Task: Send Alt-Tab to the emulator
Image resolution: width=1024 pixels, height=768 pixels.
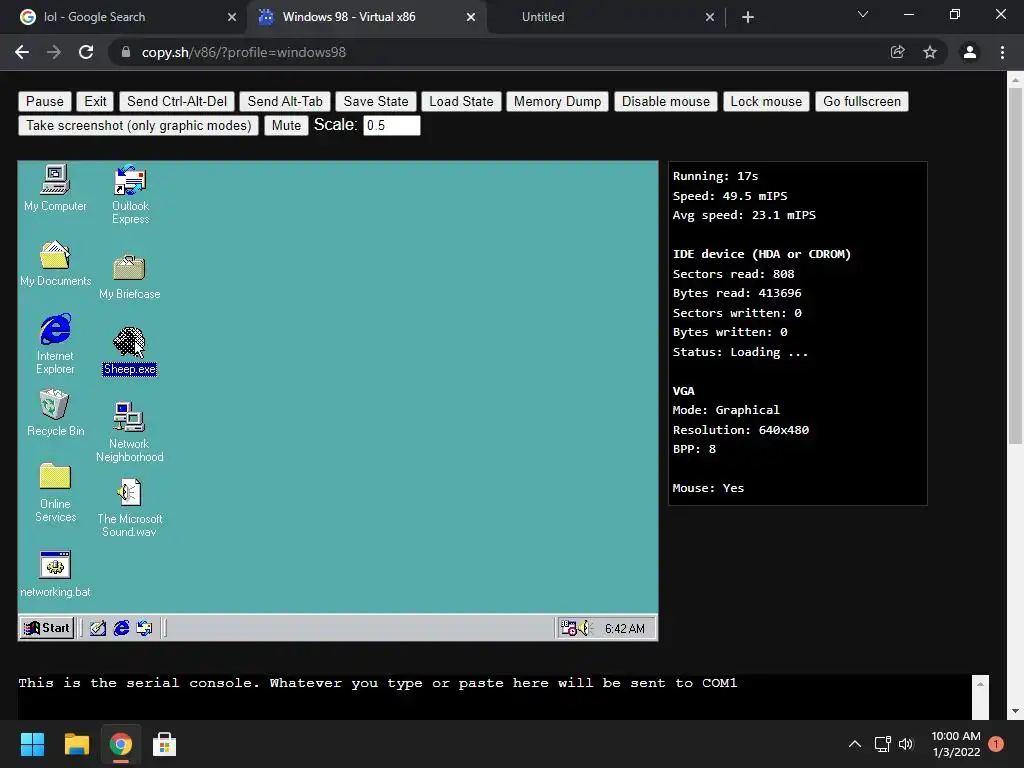Action: (285, 101)
